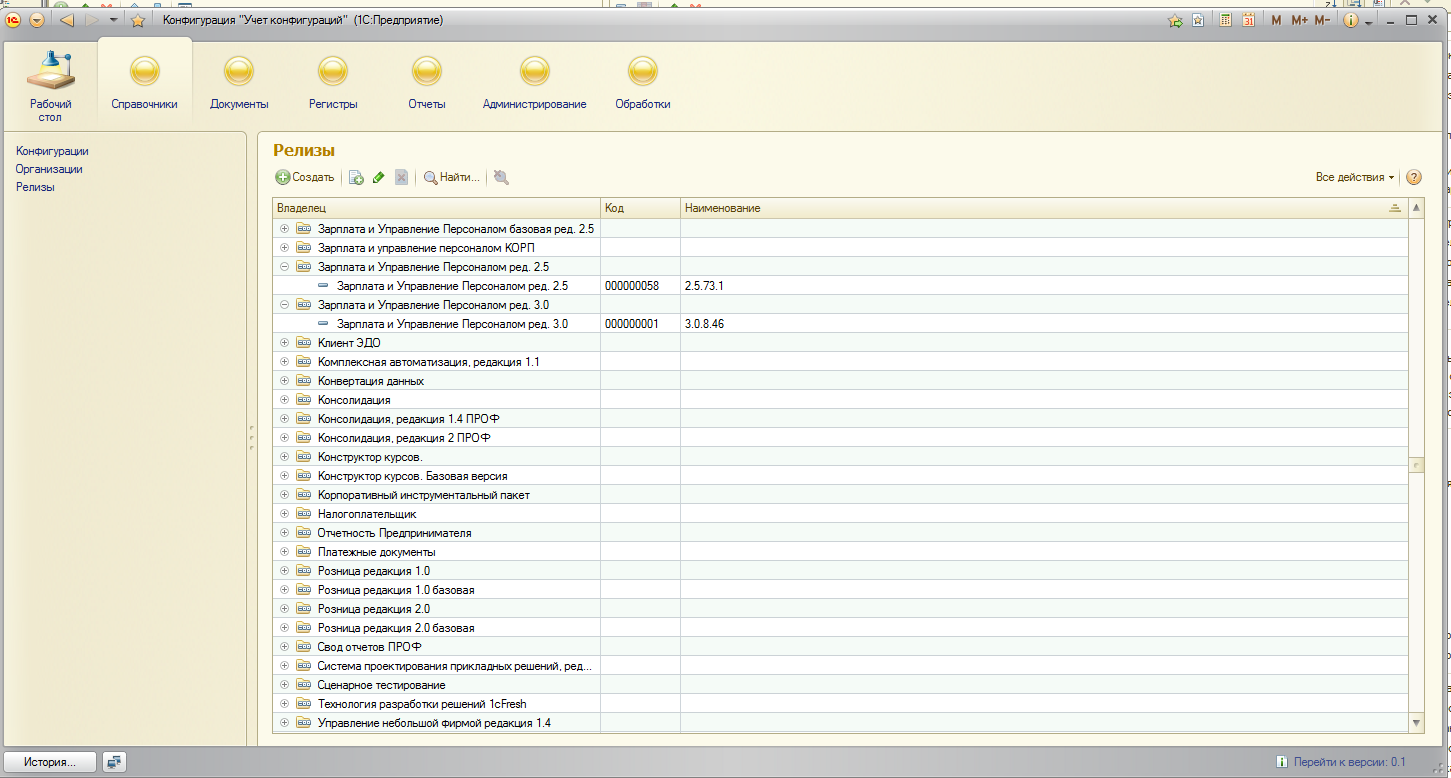Viewport: 1451px width, 778px height.
Task: Open the navigation history dropdown arrow
Action: 113,20
